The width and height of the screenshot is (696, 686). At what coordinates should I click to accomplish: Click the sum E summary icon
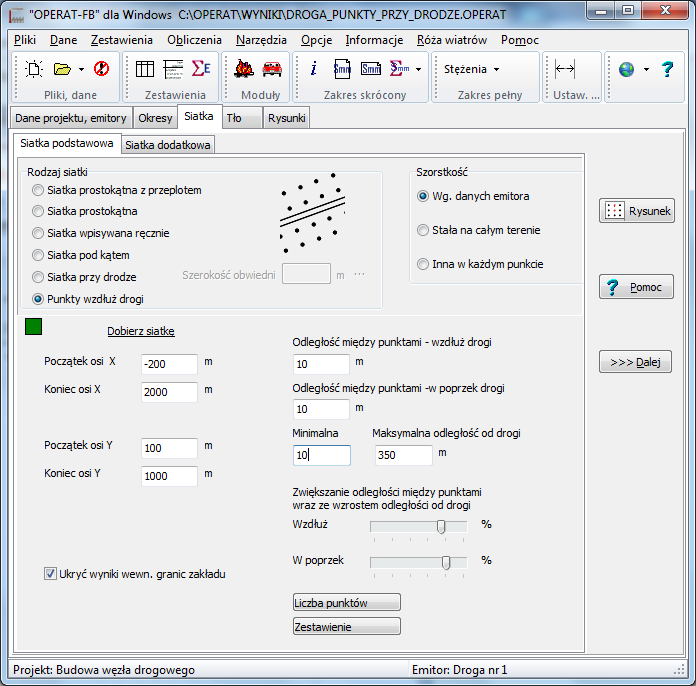(201, 69)
